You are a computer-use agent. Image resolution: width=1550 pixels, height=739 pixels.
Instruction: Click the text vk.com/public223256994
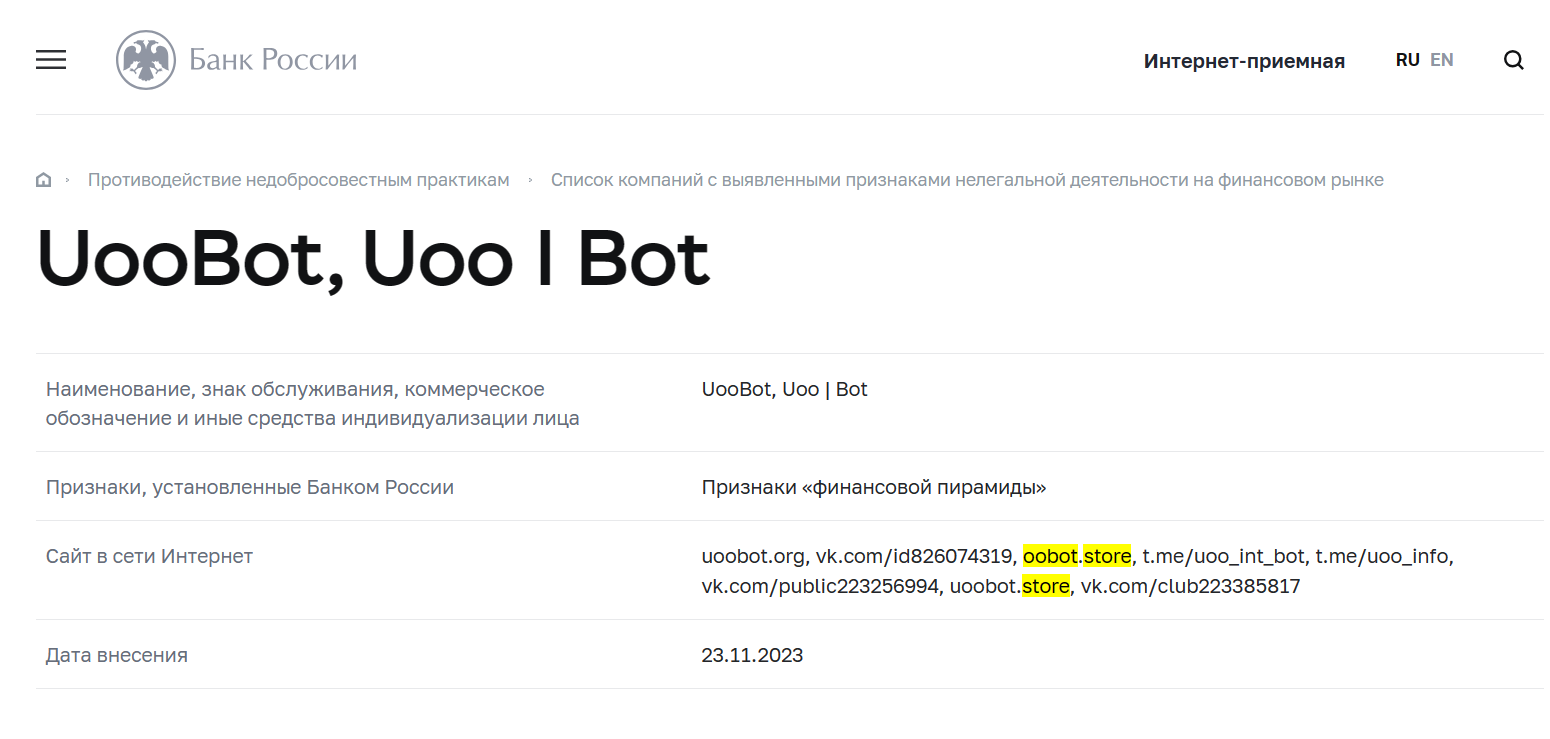[x=820, y=586]
